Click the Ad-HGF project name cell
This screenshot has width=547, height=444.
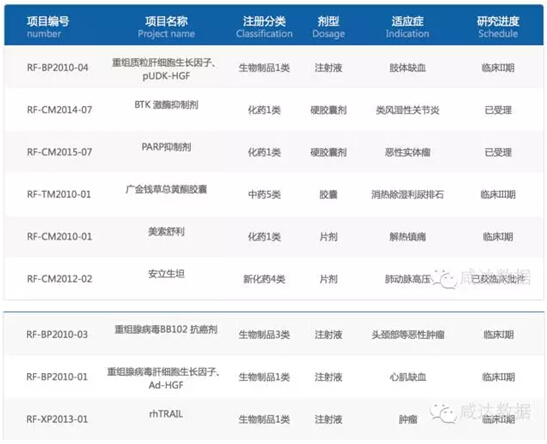[x=163, y=378]
